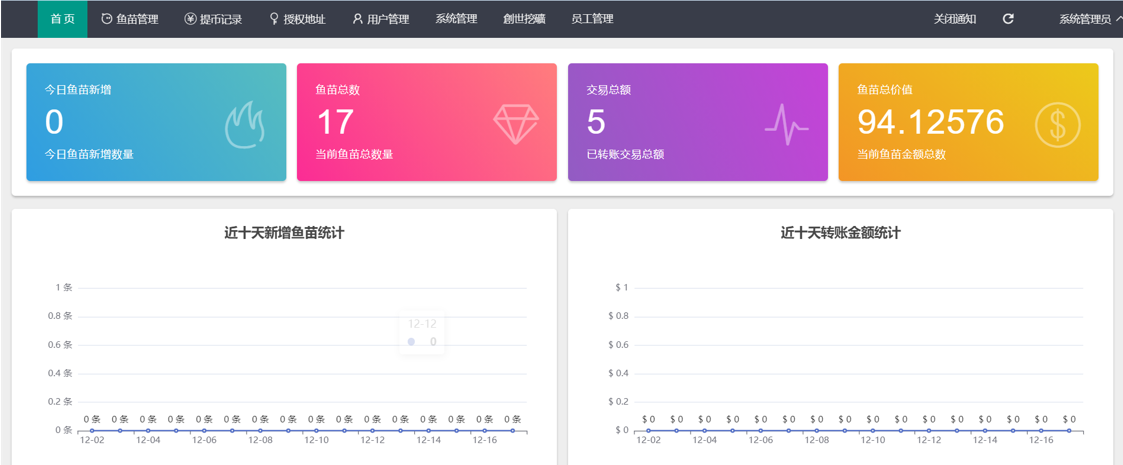Click the flame icon on today's new fry card
Viewport: 1123px width, 465px height.
tap(244, 123)
